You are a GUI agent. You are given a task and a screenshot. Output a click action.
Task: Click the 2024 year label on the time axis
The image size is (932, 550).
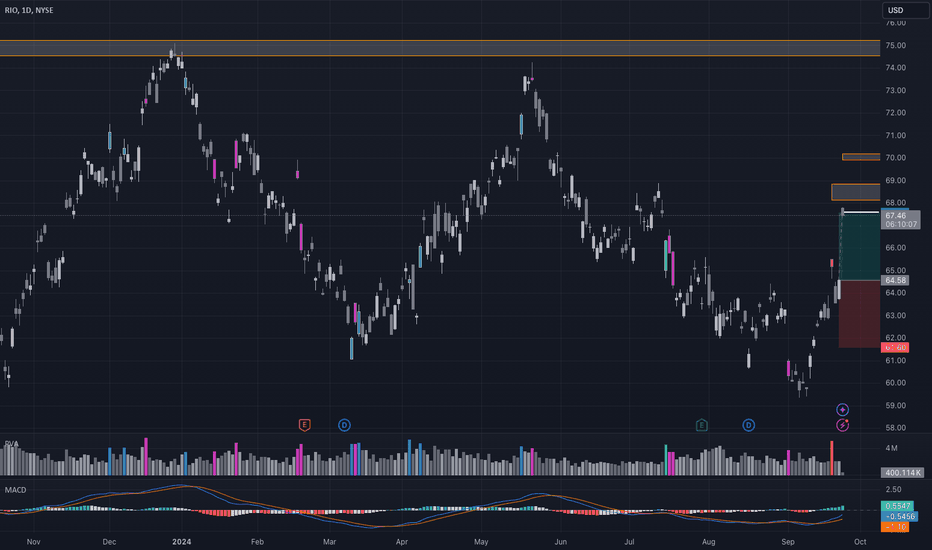pos(181,542)
